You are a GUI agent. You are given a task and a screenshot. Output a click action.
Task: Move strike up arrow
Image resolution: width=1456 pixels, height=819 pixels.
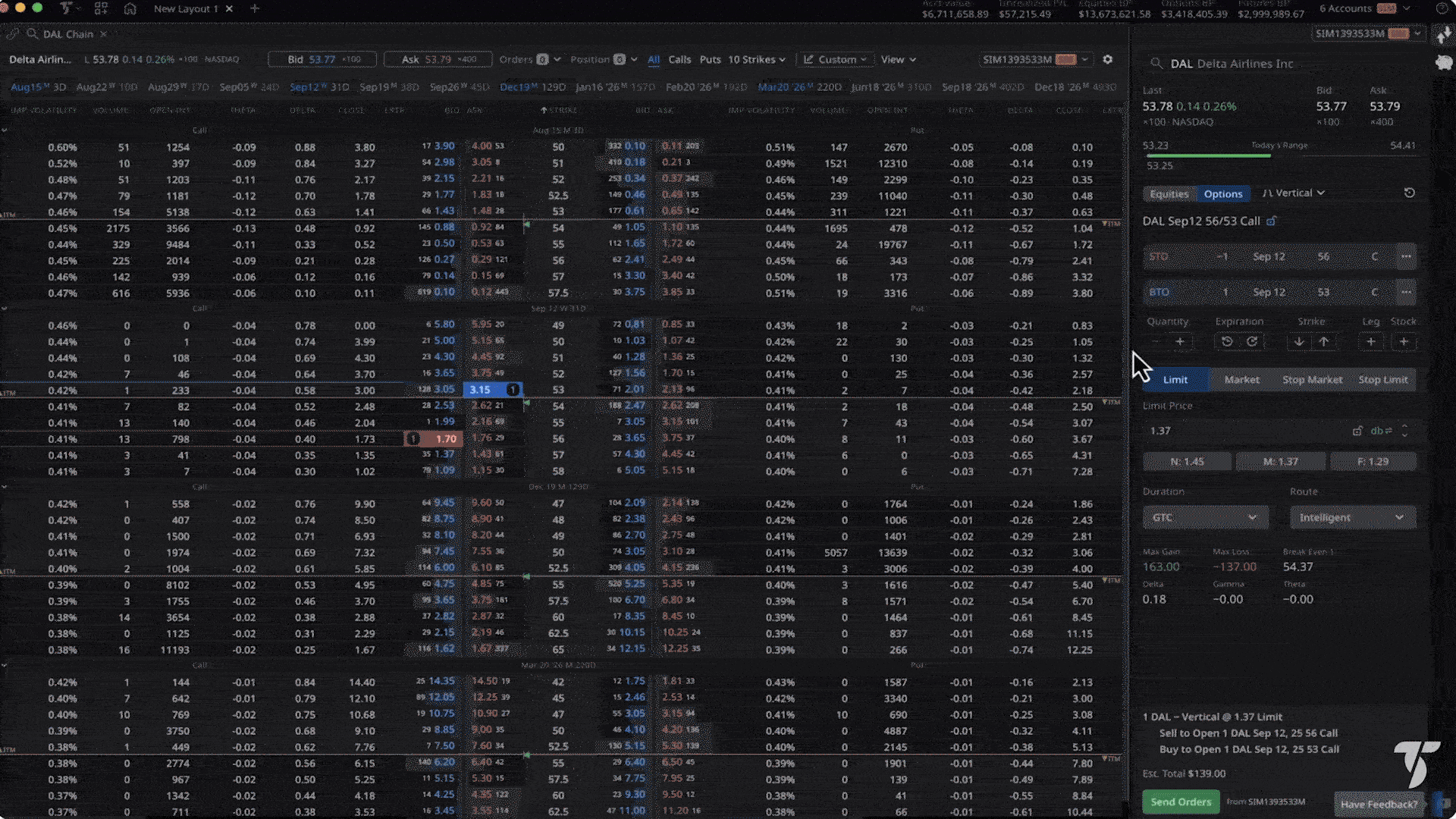pyautogui.click(x=1324, y=342)
